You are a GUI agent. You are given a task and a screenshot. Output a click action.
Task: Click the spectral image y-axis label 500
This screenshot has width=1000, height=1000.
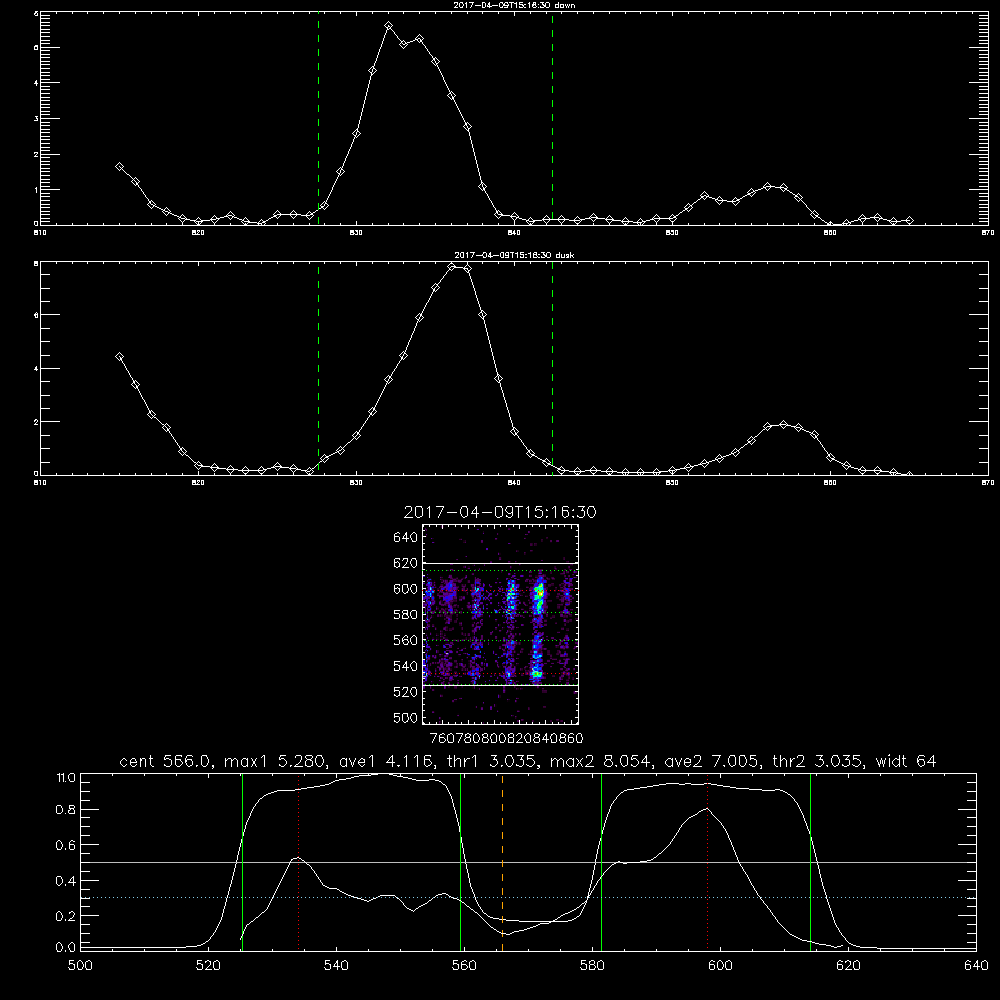[x=406, y=717]
